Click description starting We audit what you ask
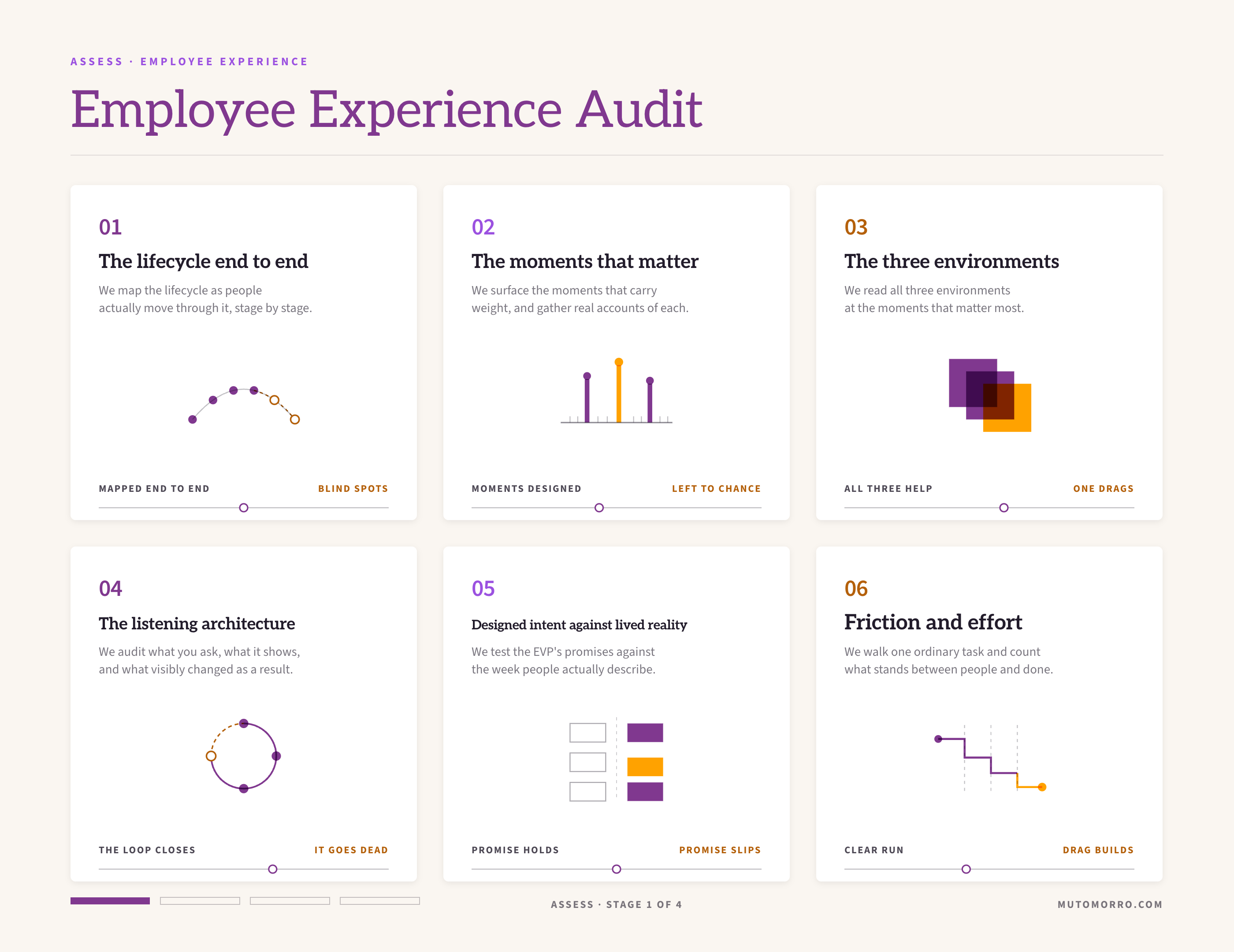Viewport: 1234px width, 952px height. [x=200, y=661]
